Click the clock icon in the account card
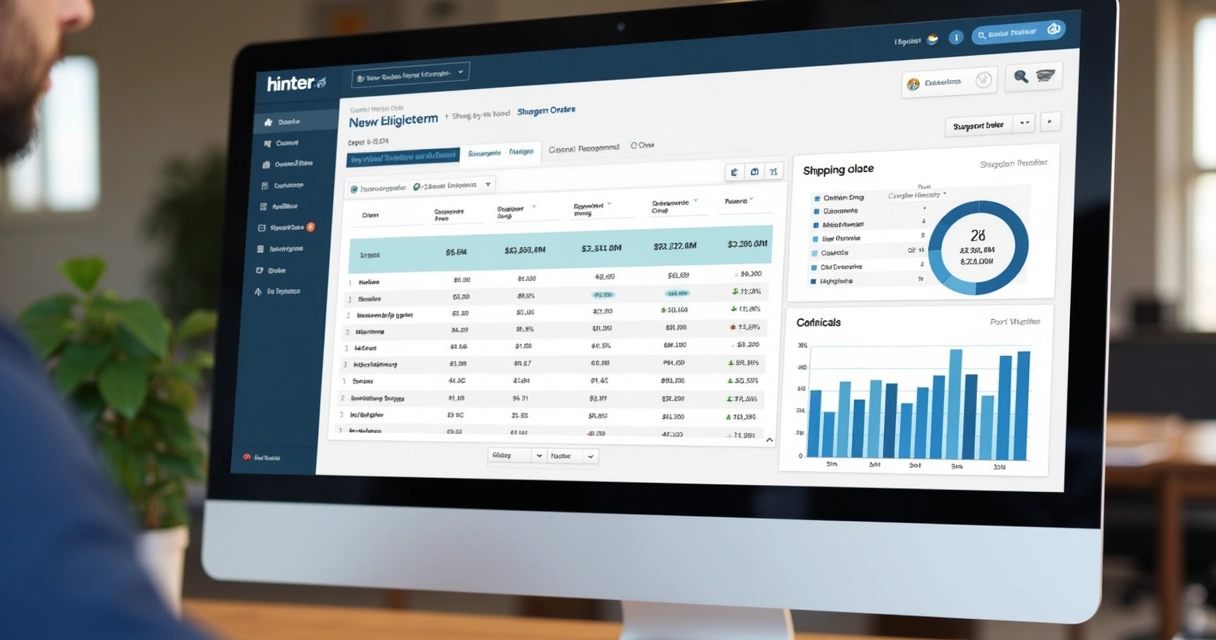This screenshot has width=1216, height=640. [x=984, y=82]
